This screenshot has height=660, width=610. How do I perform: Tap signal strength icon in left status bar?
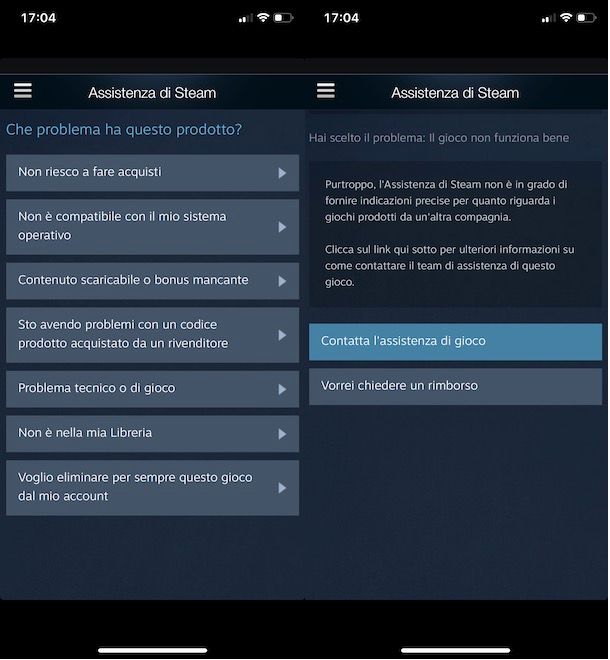click(245, 18)
